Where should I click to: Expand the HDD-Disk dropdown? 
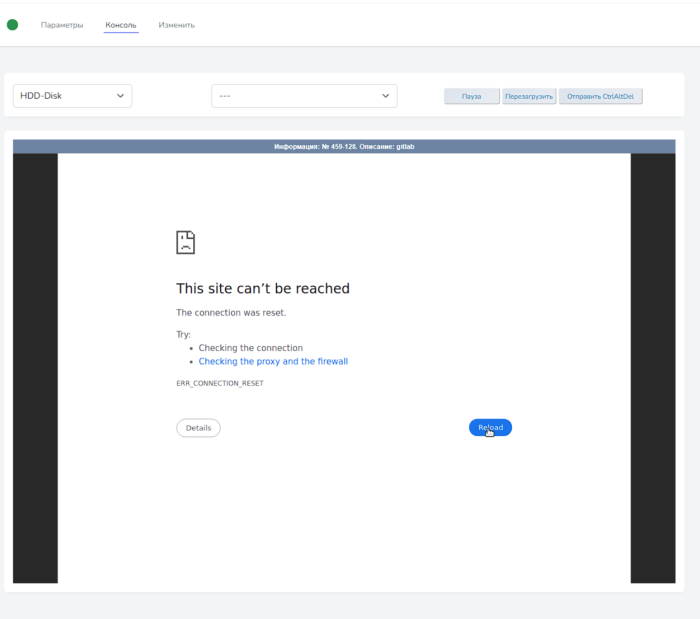click(72, 96)
